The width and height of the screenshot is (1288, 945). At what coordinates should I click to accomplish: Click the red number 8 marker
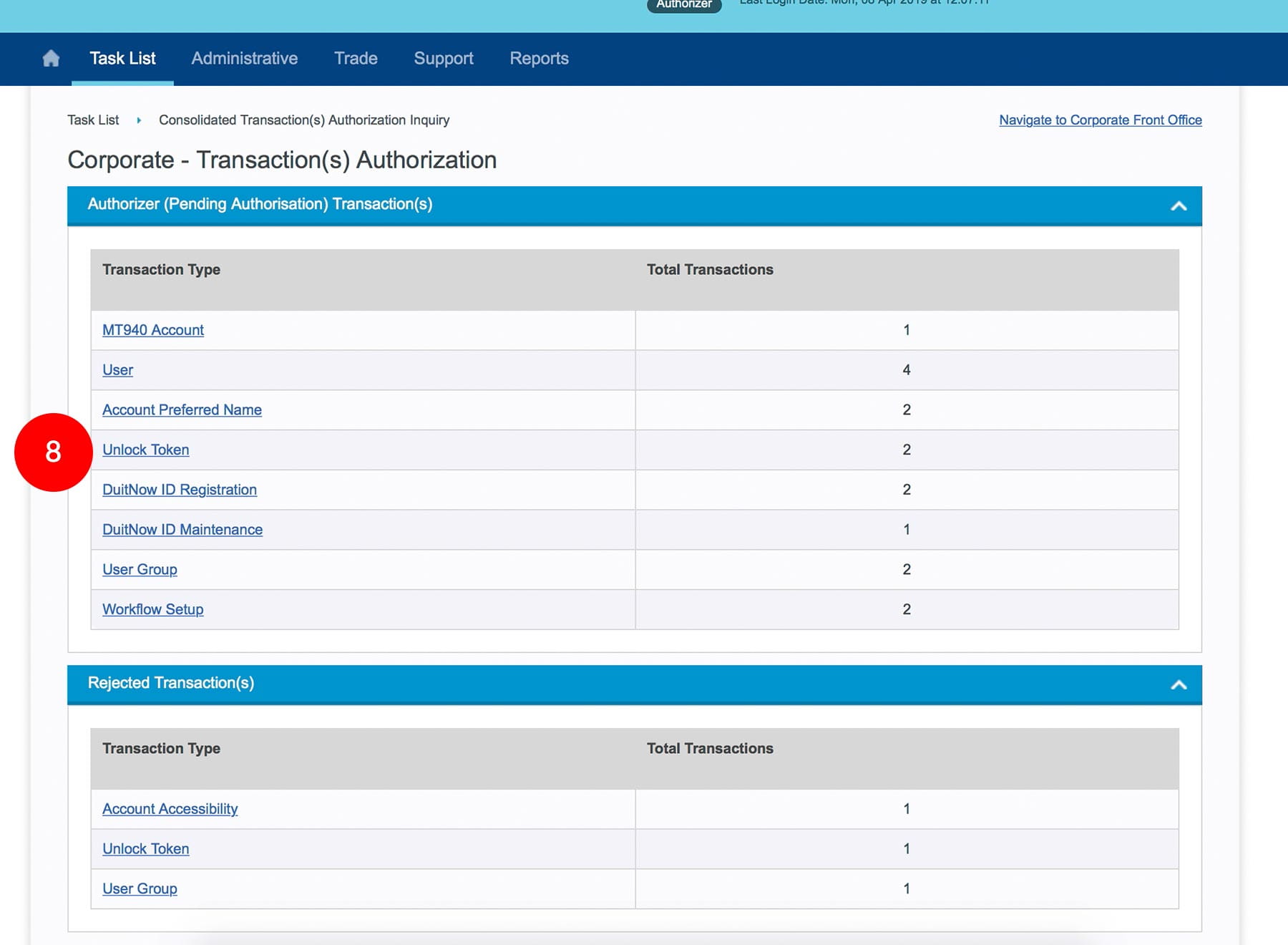54,452
